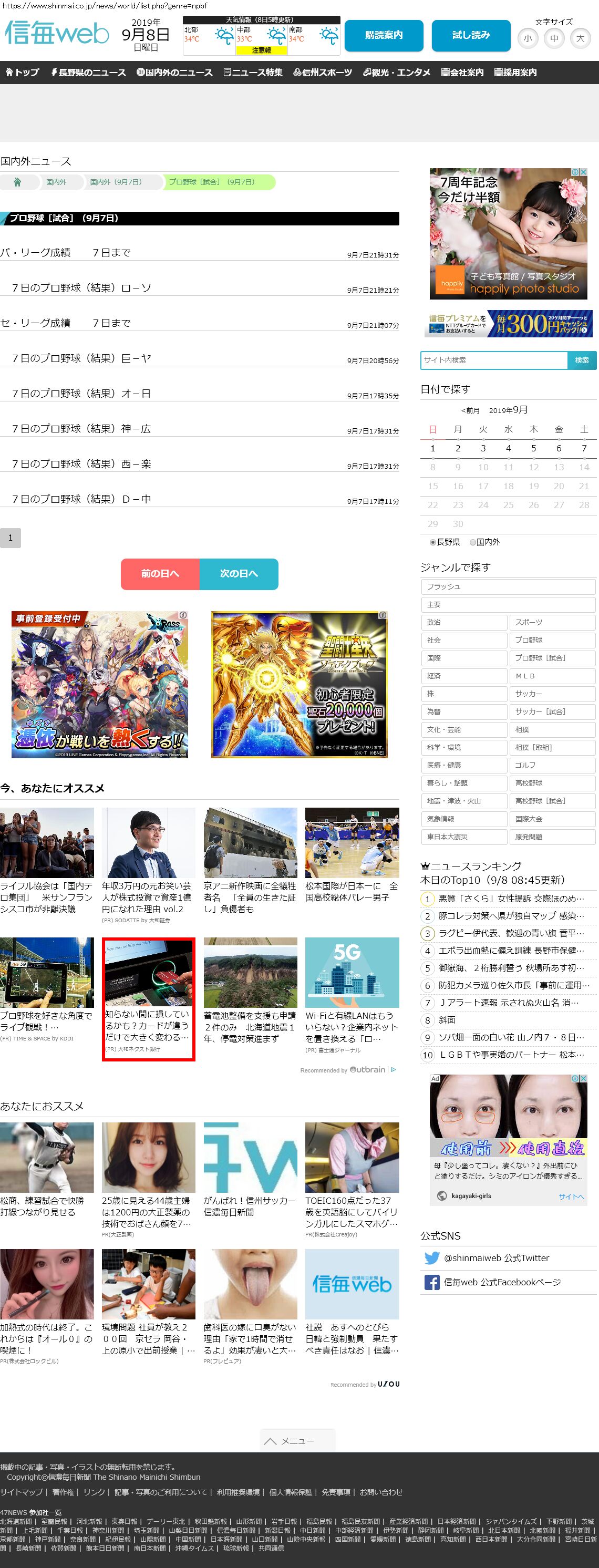
Task: Click the 購読案内 button
Action: [x=384, y=35]
